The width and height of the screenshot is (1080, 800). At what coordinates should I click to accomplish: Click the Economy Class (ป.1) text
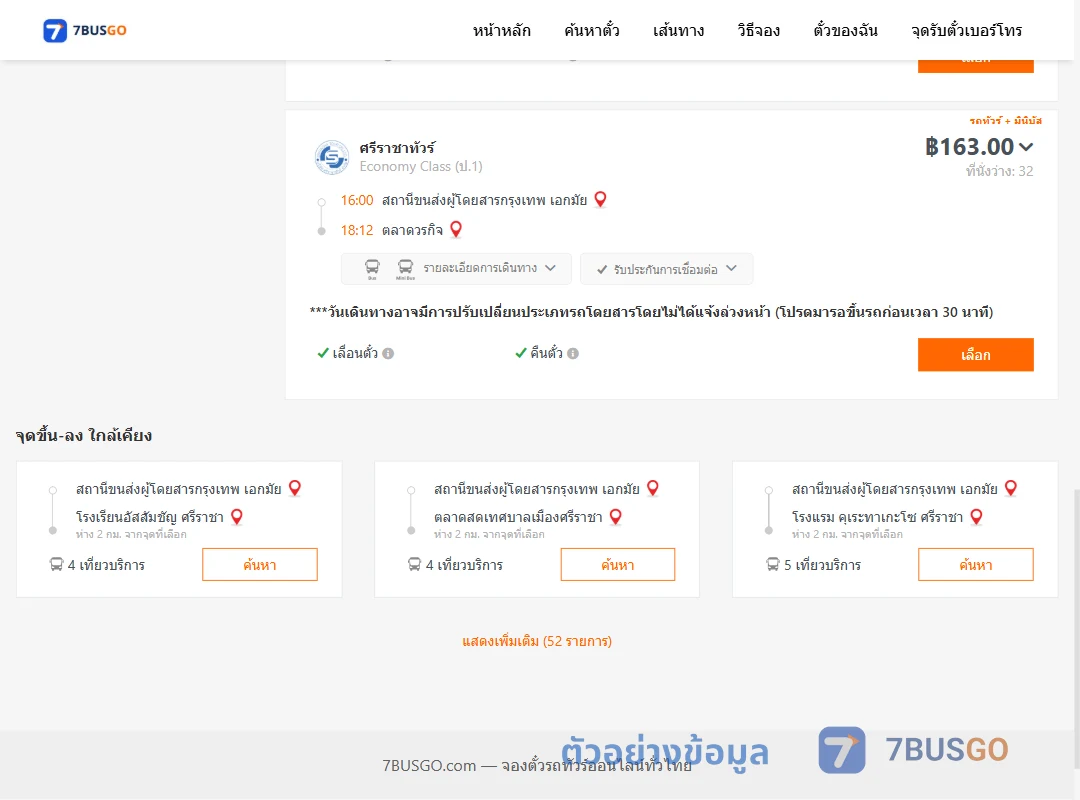[x=421, y=166]
